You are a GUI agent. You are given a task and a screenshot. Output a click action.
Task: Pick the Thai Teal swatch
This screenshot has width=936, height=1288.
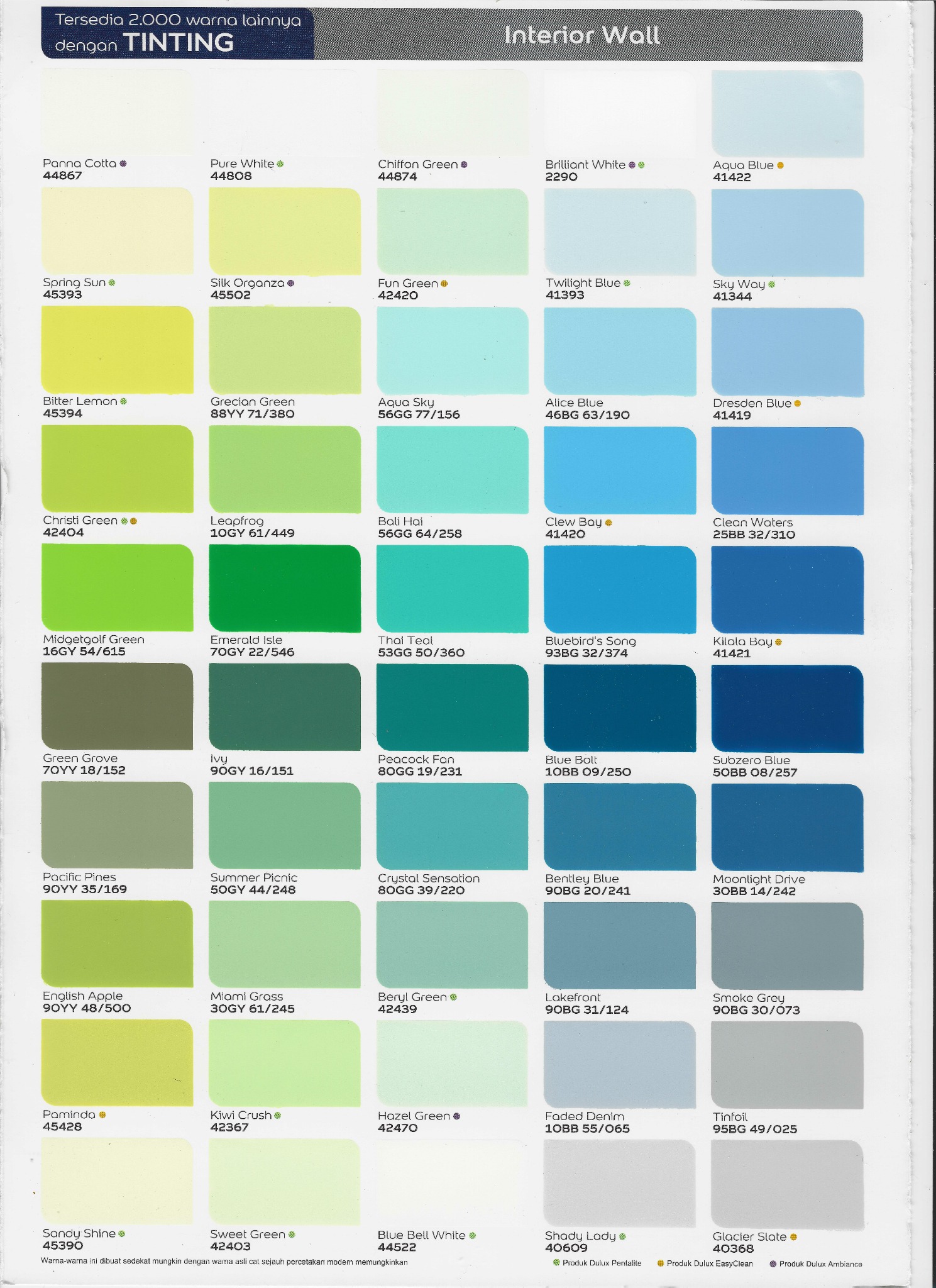453,588
